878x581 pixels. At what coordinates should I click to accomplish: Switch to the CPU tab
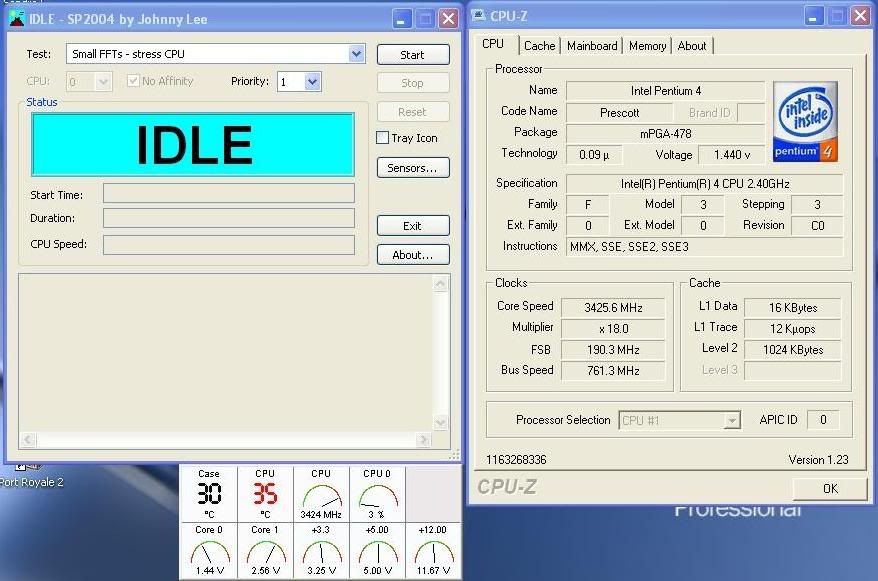point(493,44)
